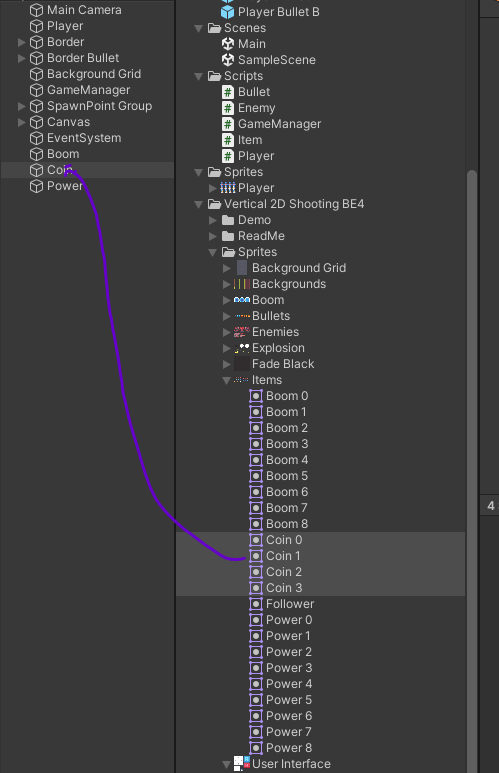Select the Player C# script icon in Scripts
The height and width of the screenshot is (773, 499).
tap(228, 156)
